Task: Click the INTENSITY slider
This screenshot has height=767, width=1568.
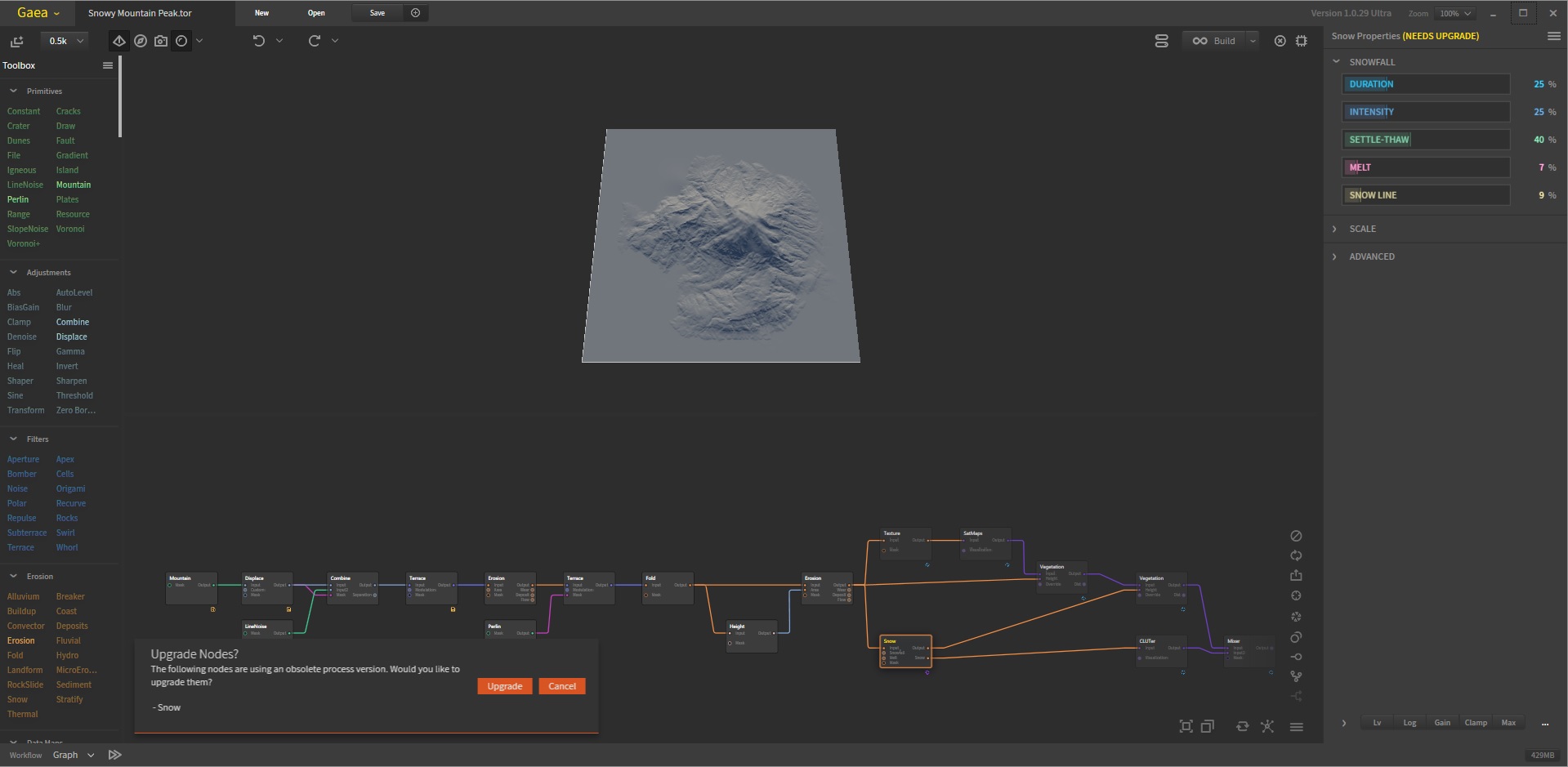Action: tap(1426, 112)
